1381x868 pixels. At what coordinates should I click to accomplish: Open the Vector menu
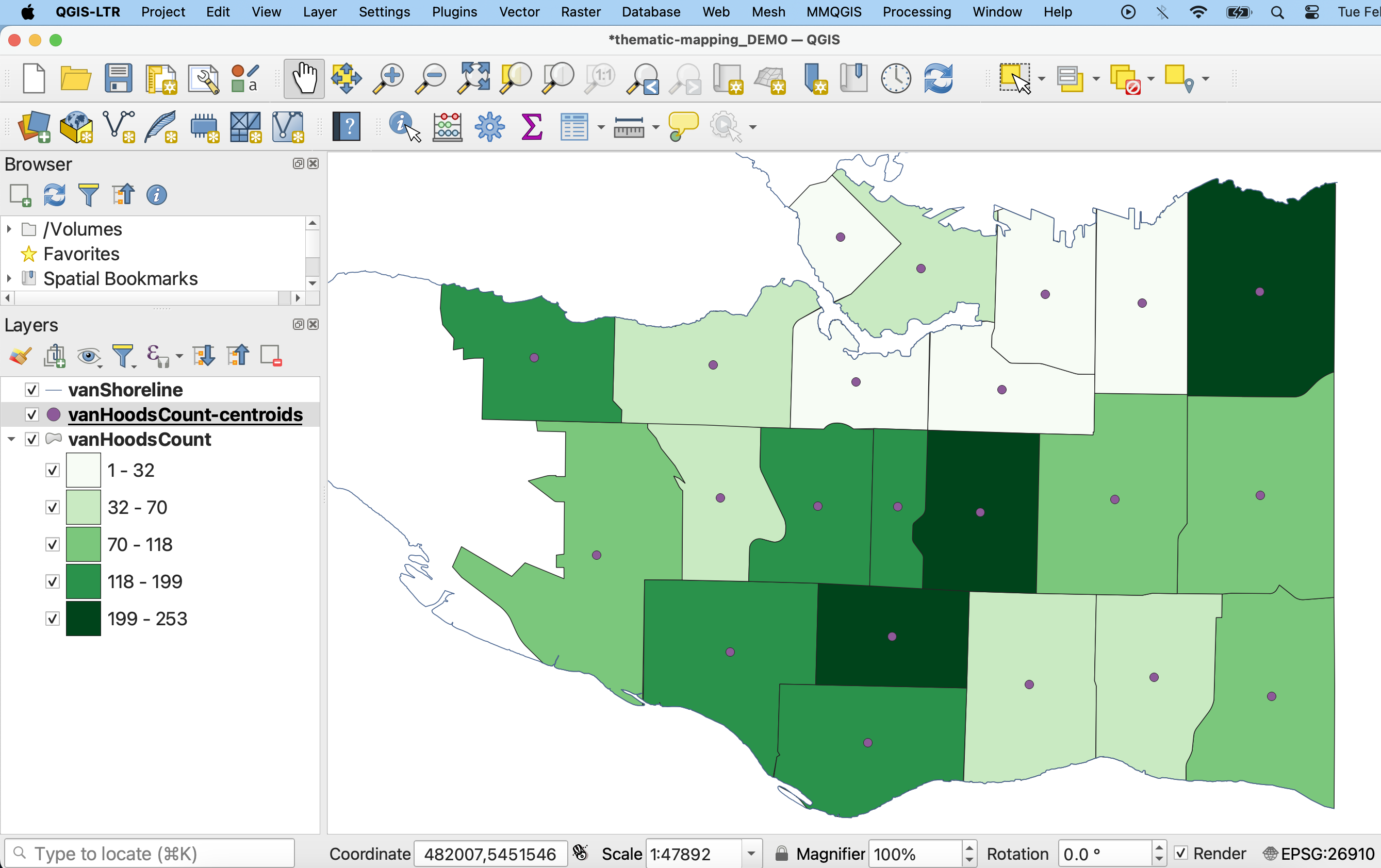519,12
